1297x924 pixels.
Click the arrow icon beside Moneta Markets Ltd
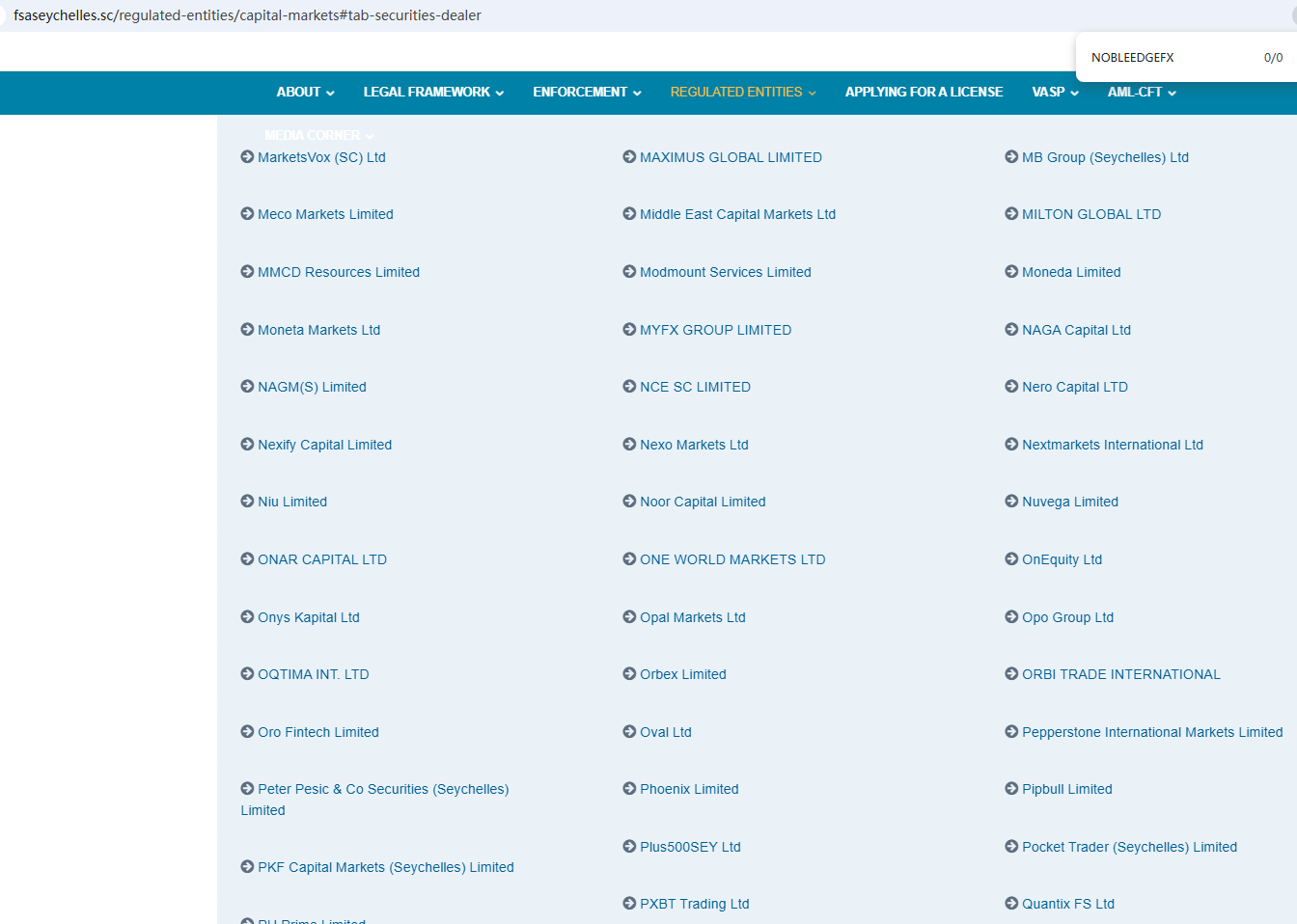[x=247, y=329]
